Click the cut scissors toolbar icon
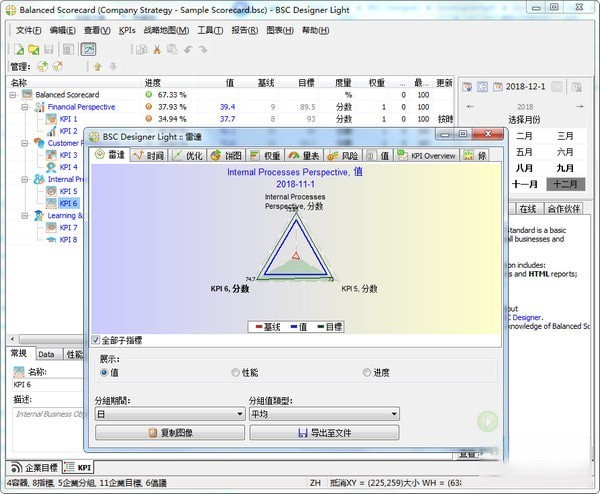The width and height of the screenshot is (600, 494). [157, 49]
